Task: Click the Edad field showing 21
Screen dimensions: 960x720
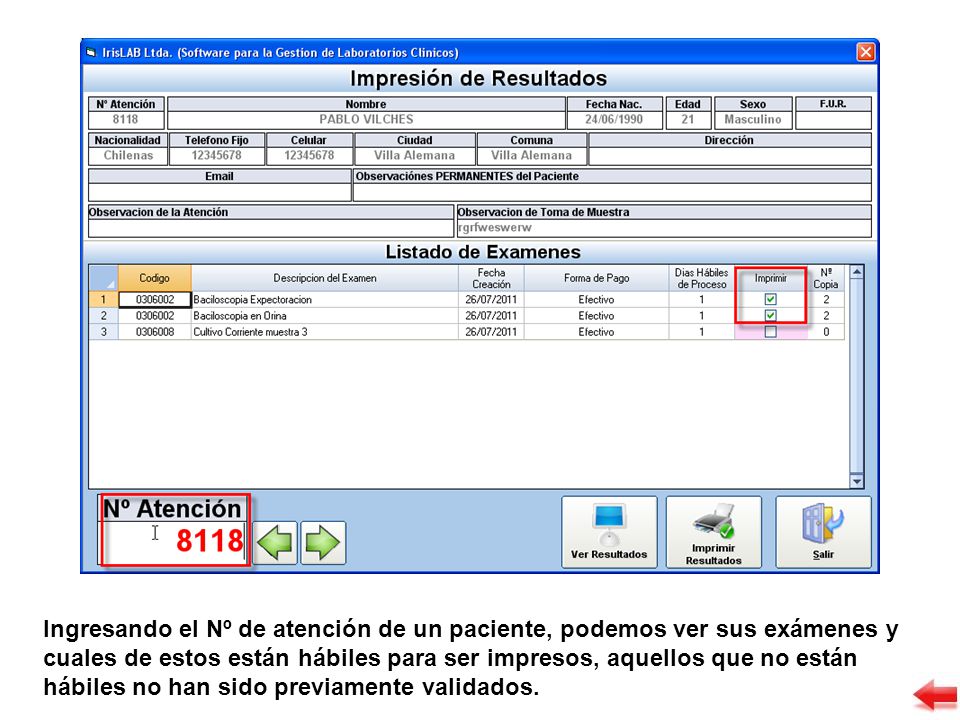Action: point(688,119)
